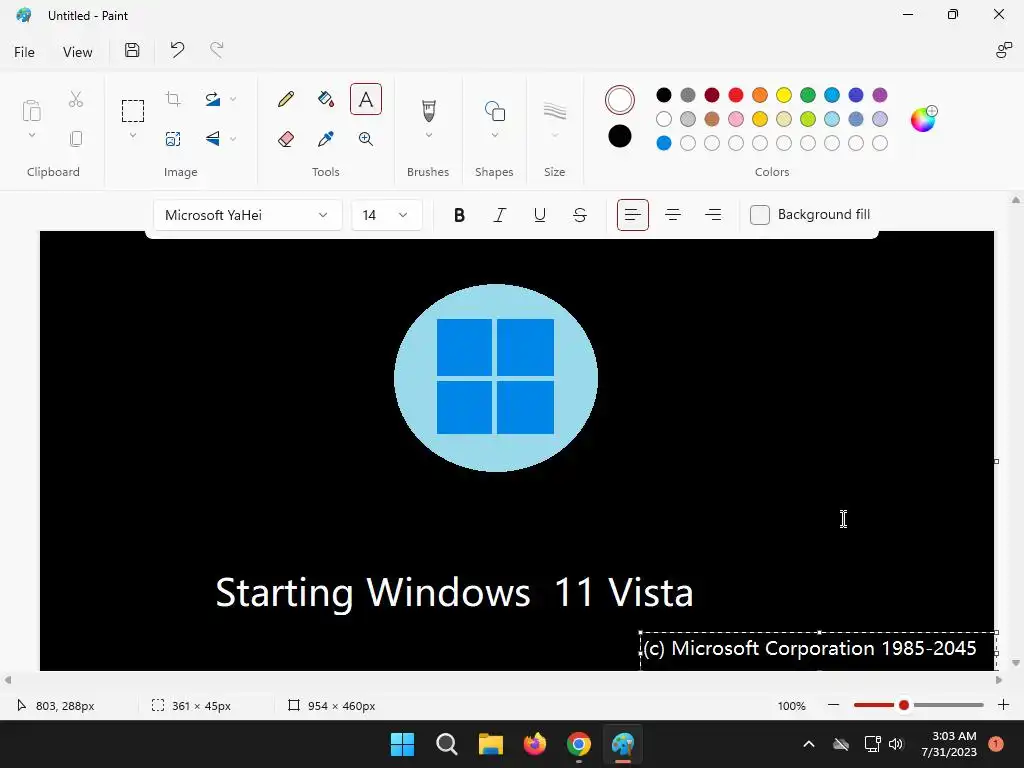Select the Fill bucket tool
The height and width of the screenshot is (768, 1024).
pos(326,99)
